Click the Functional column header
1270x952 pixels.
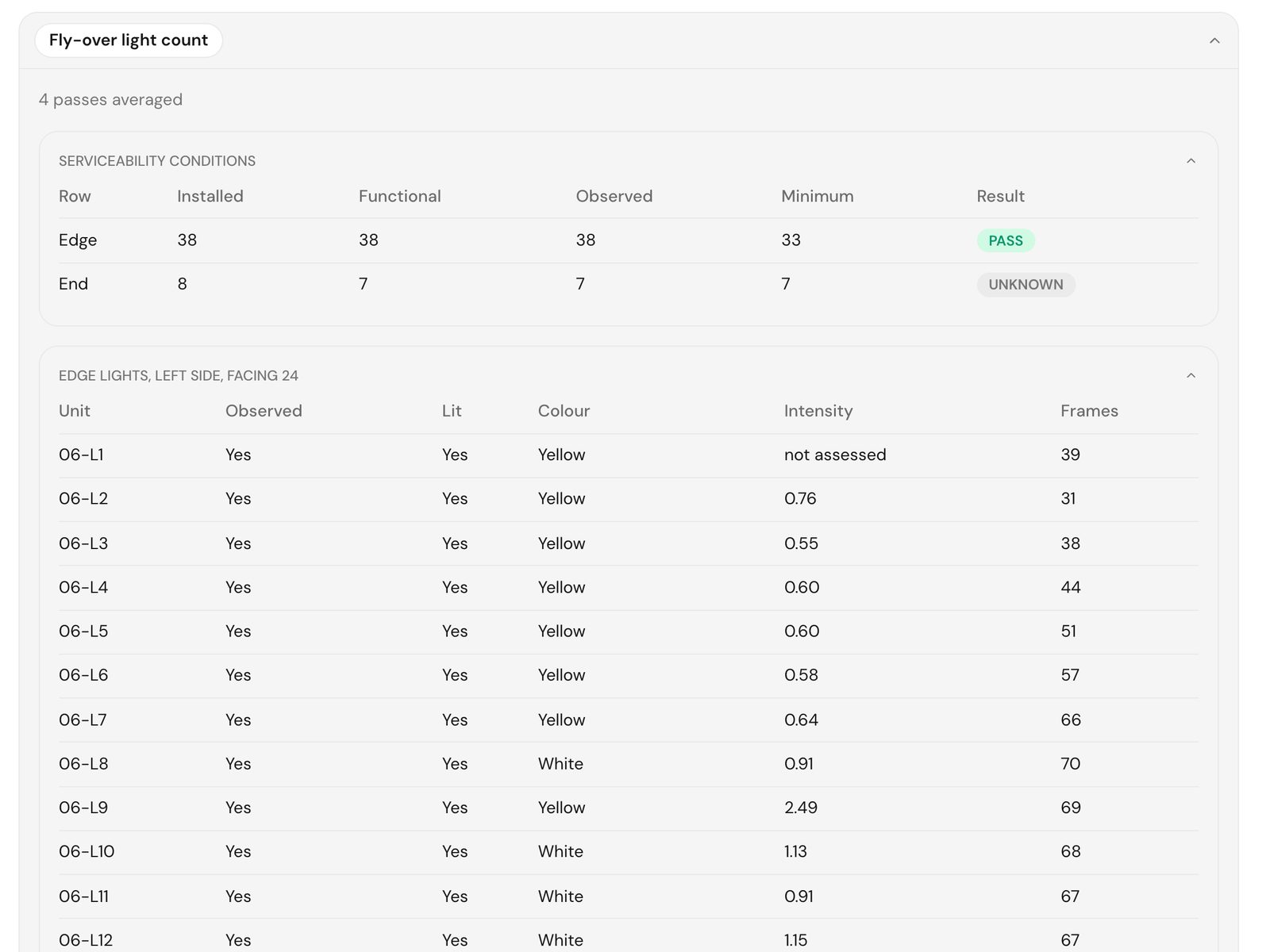(400, 196)
